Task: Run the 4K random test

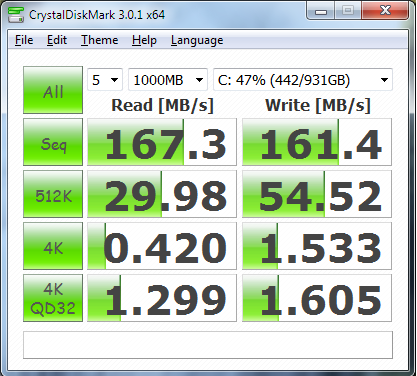Action: (53, 246)
